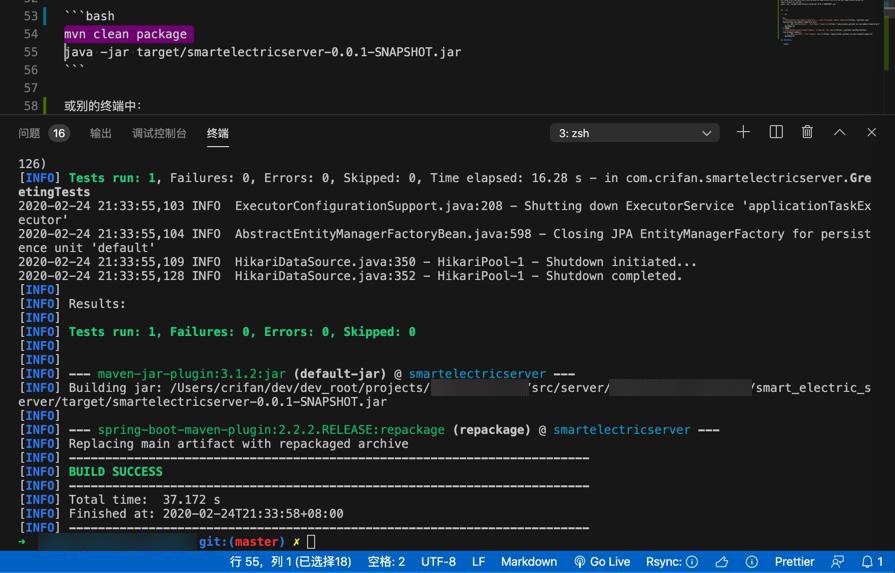Image resolution: width=895 pixels, height=573 pixels.
Task: Change end of line sequence LF
Action: coord(478,562)
